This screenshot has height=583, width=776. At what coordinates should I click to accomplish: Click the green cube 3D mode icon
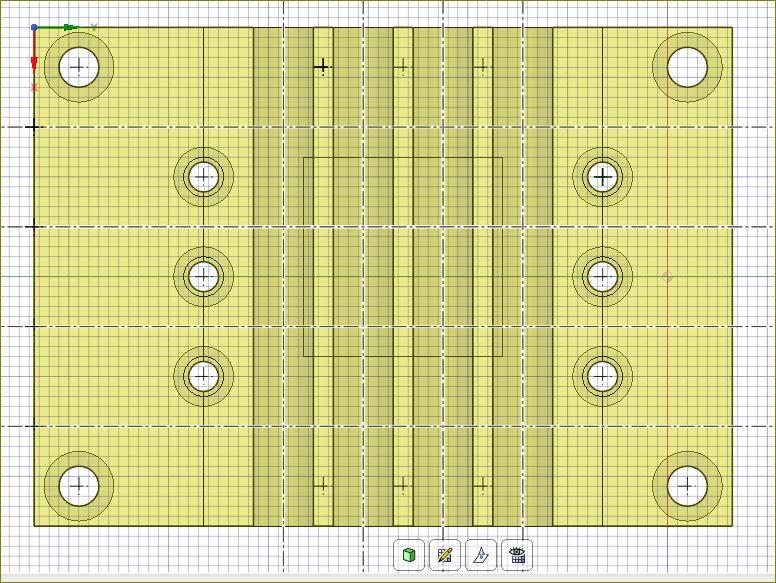(x=409, y=555)
